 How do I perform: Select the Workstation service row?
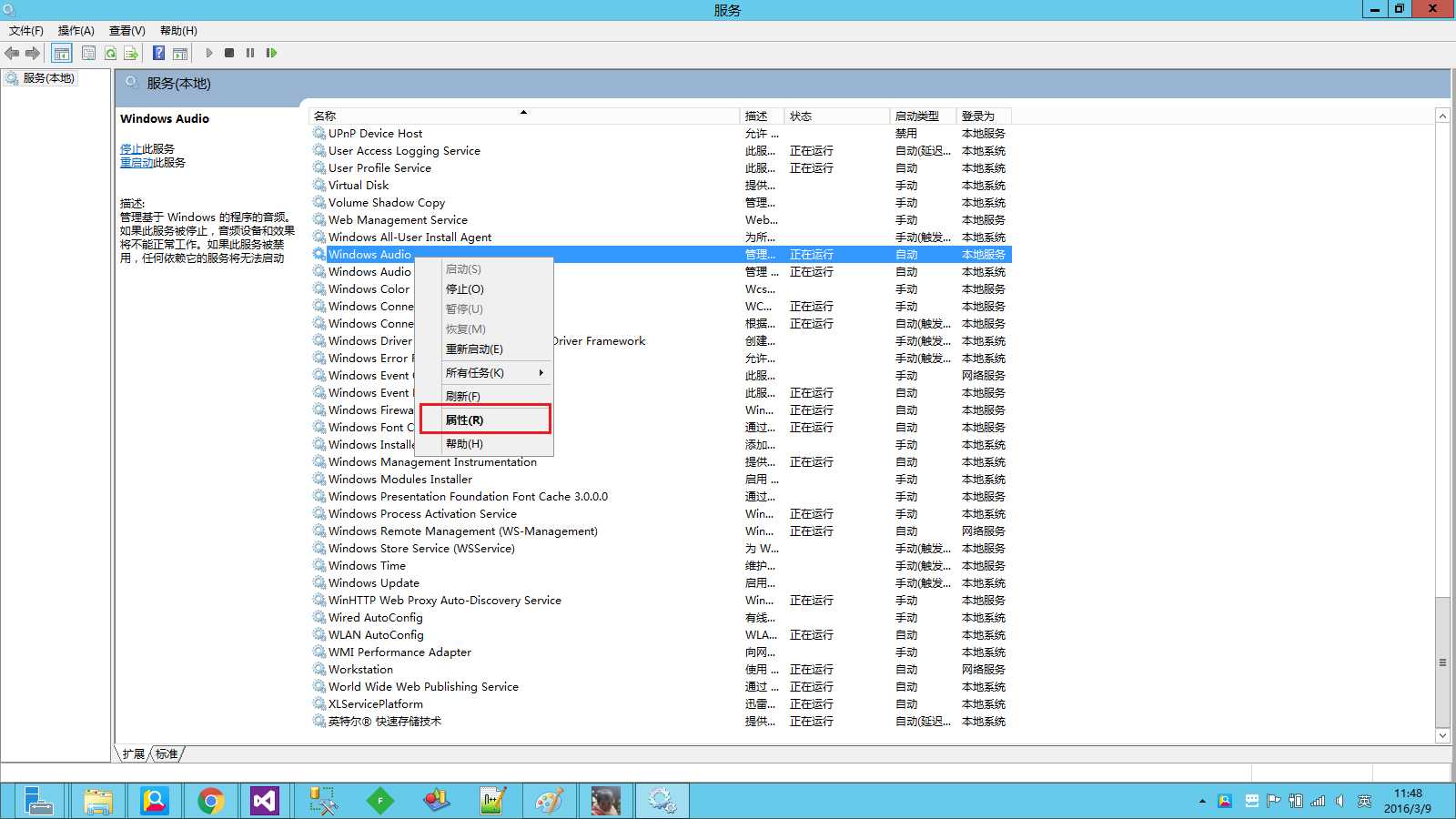click(661, 670)
